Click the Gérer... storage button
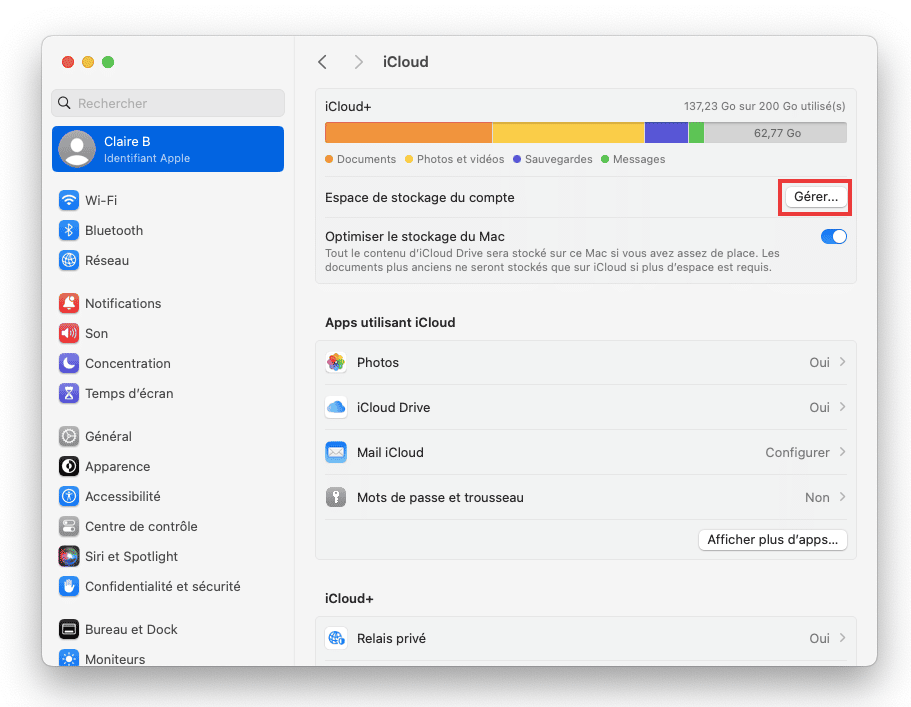The width and height of the screenshot is (911, 707). coord(816,197)
